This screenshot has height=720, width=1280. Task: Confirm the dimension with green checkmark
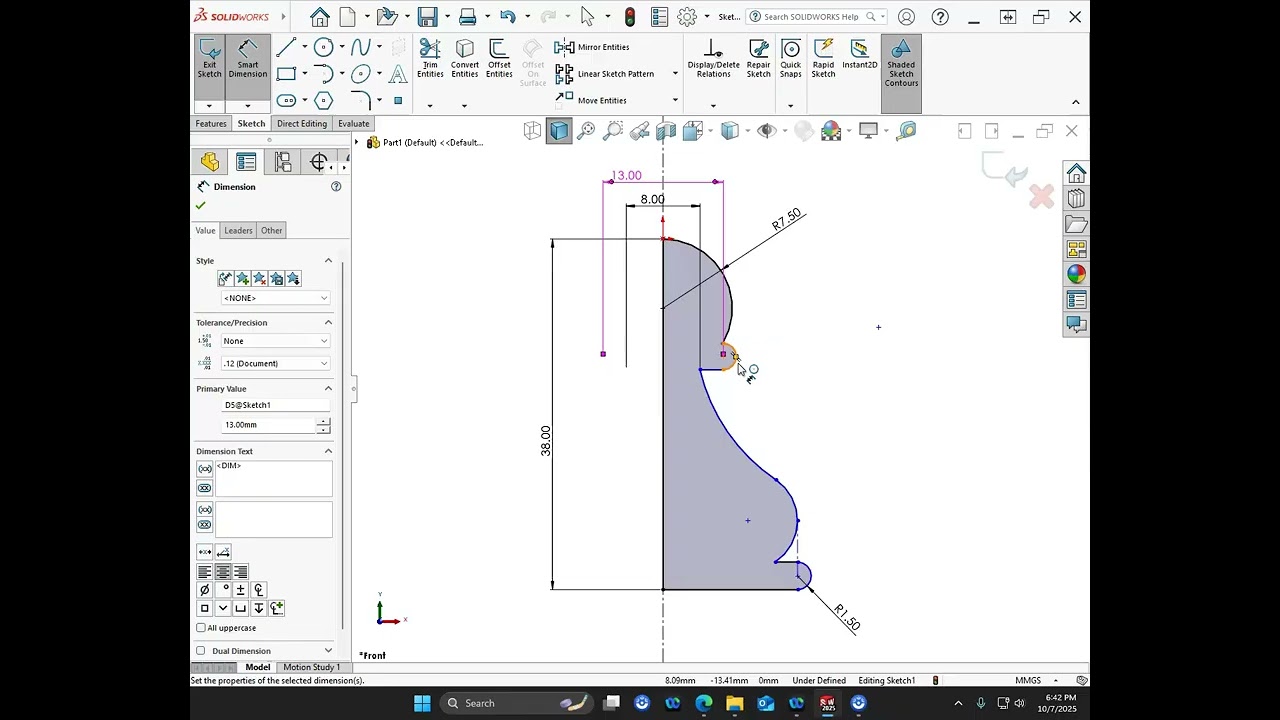(200, 205)
